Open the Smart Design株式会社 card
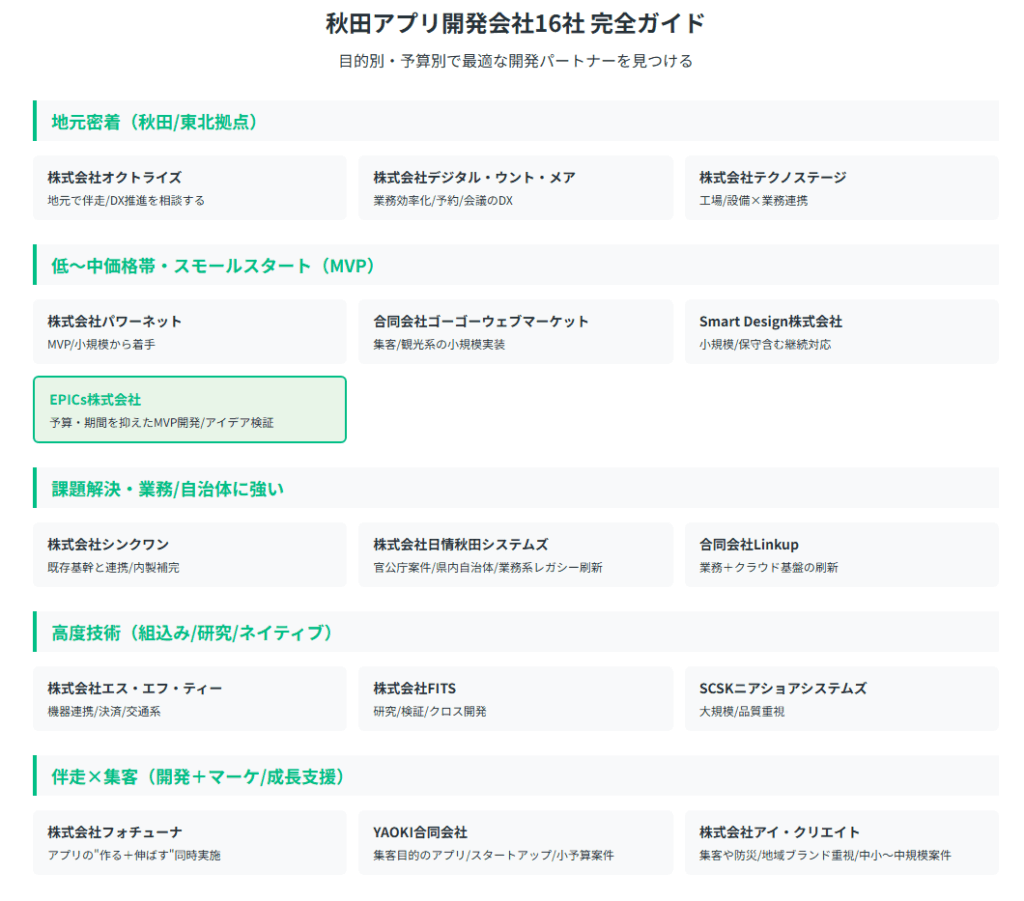Screen dimensions: 1024x901 click(841, 332)
